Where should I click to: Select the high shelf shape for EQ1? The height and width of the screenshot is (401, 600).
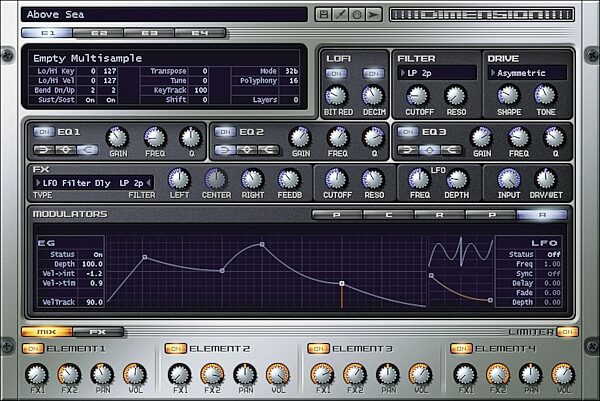pyautogui.click(x=88, y=150)
